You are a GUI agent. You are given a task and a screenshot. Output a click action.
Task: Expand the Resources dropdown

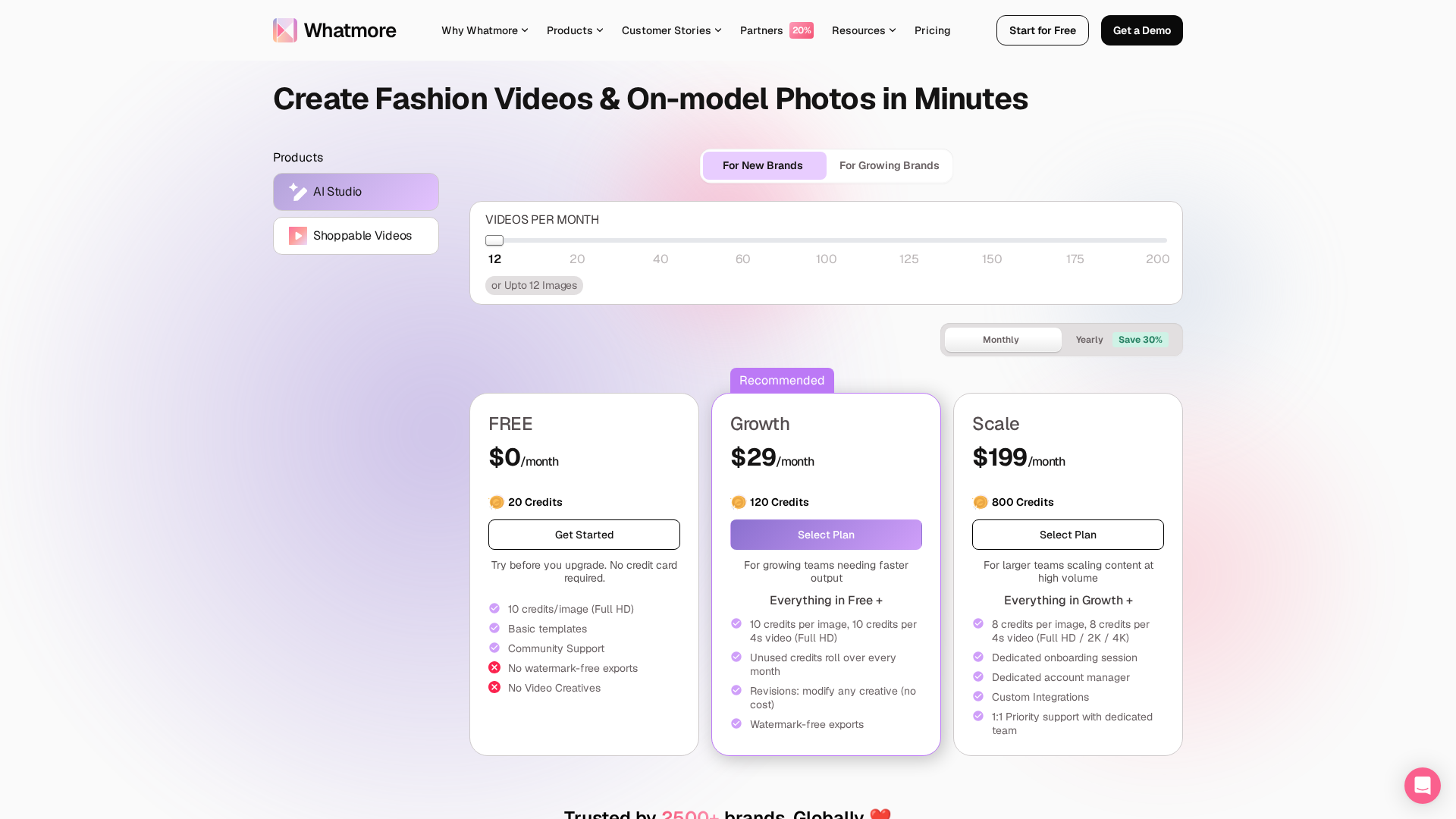pos(864,30)
